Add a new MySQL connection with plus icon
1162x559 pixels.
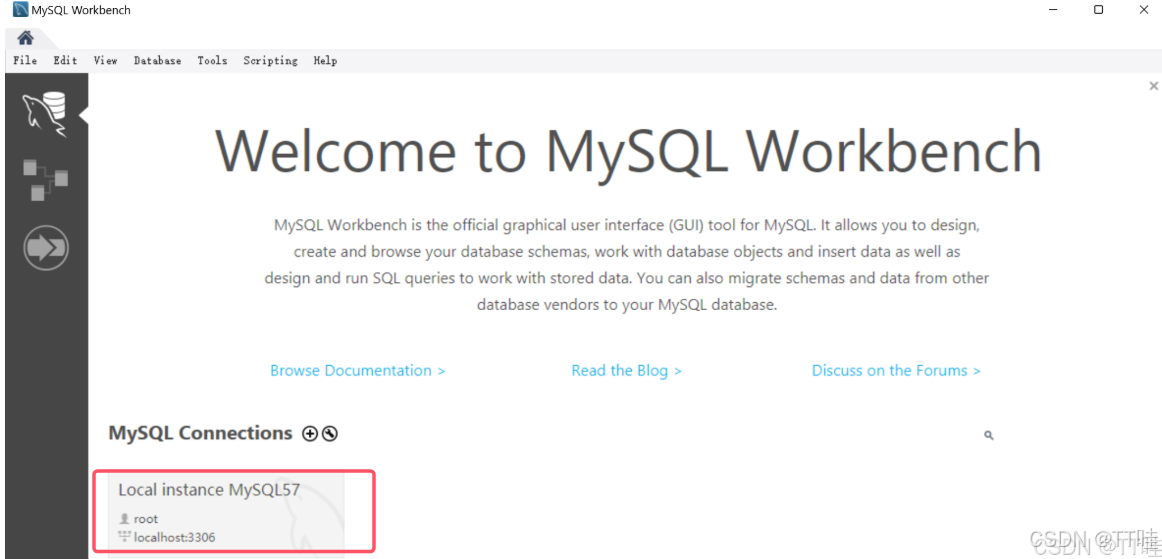click(310, 434)
